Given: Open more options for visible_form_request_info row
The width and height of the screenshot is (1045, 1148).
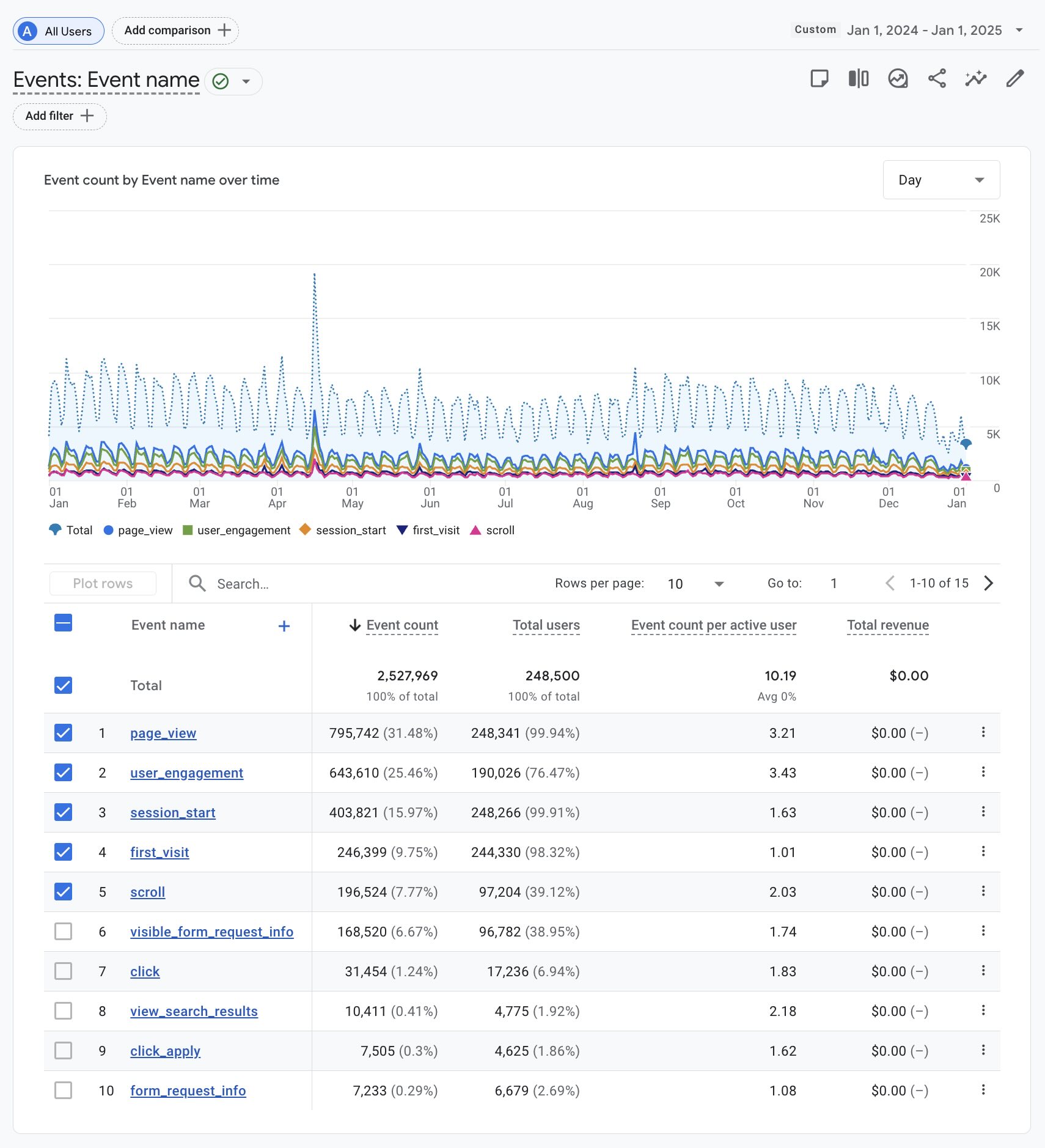Looking at the screenshot, I should click(983, 931).
